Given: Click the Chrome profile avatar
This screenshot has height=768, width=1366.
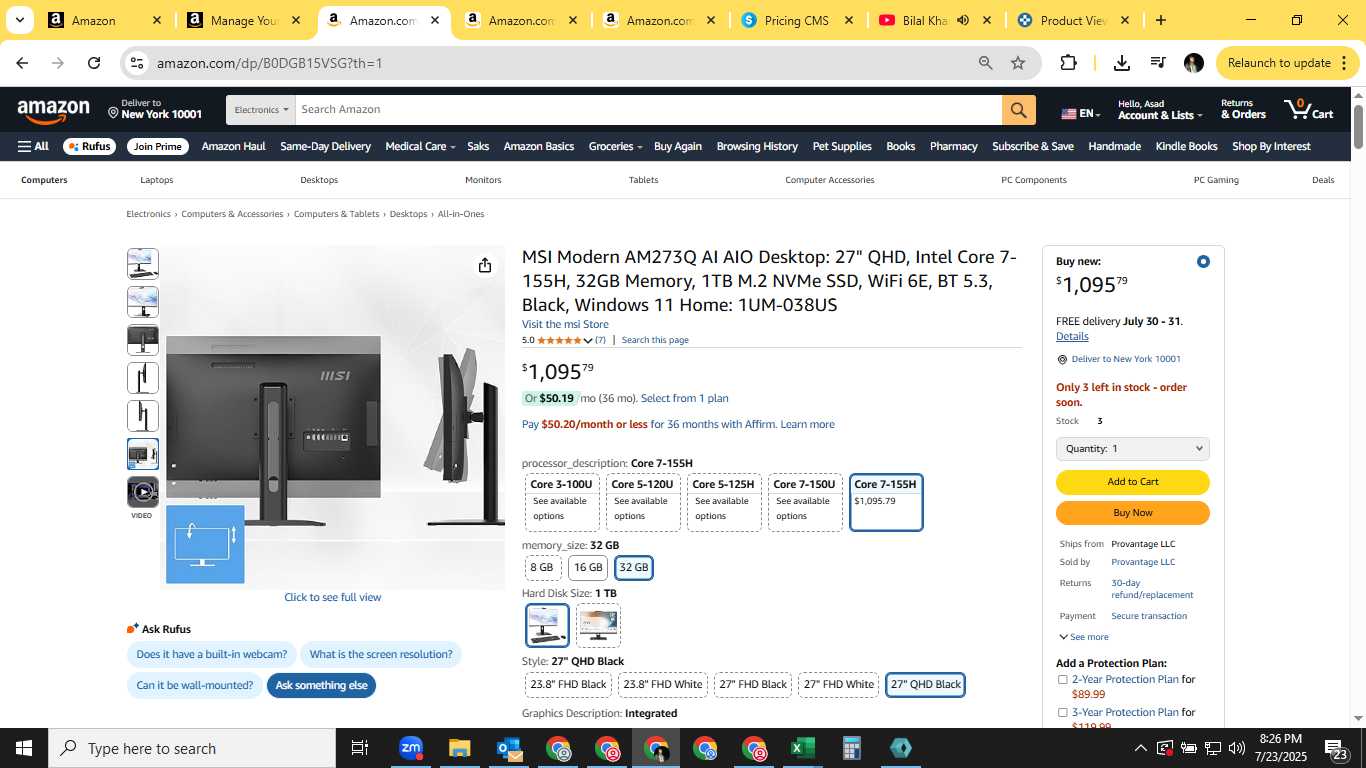Looking at the screenshot, I should [1193, 63].
